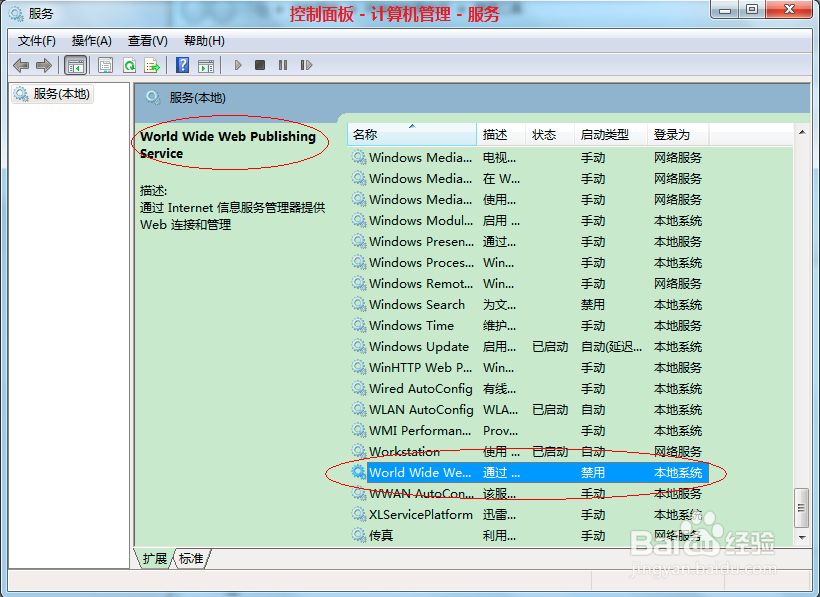Click the Pause Service icon
Viewport: 820px width, 597px height.
283,65
